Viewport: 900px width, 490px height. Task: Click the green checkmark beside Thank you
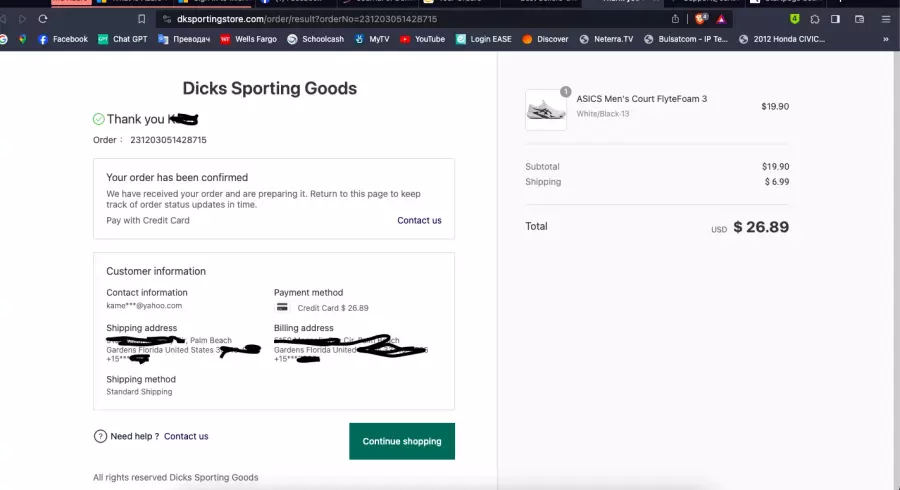[x=99, y=119]
